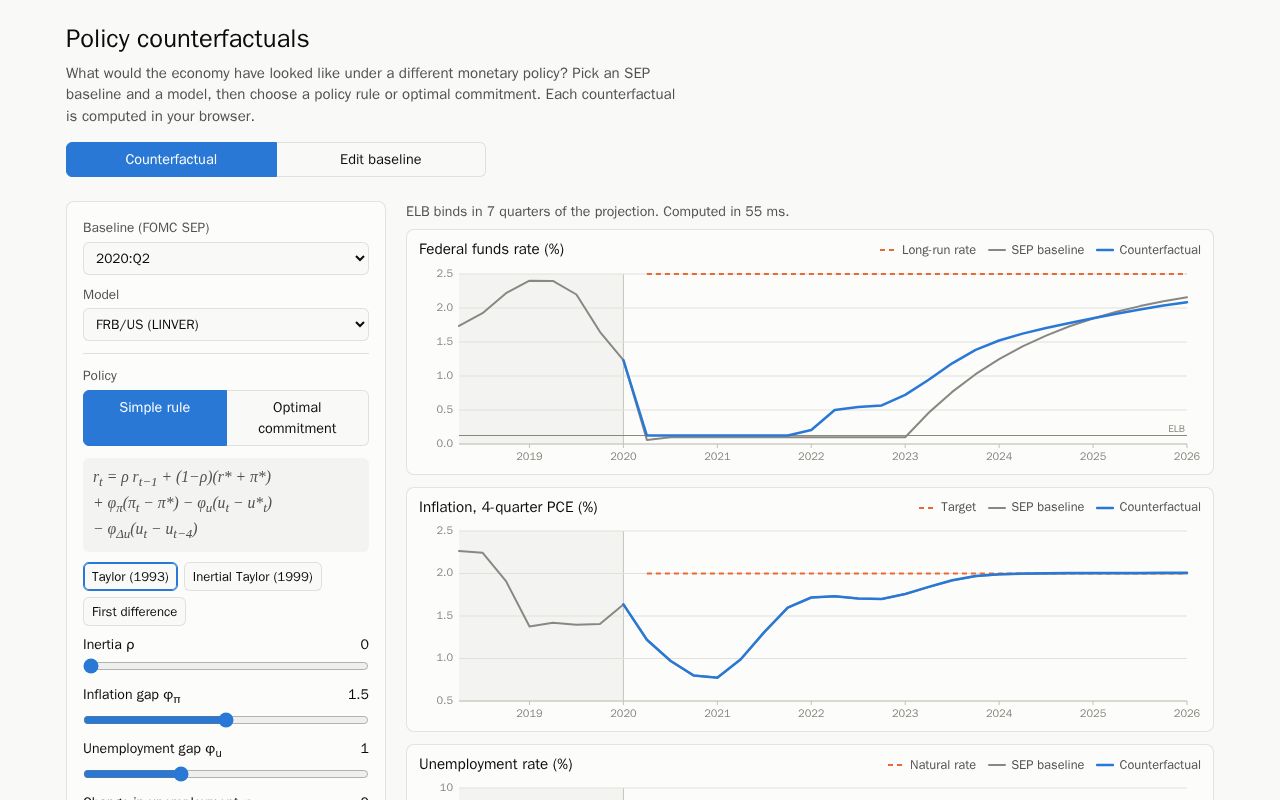Expand the Model dropdown showing FRB/US (LINVER)
The width and height of the screenshot is (1280, 800).
[226, 325]
